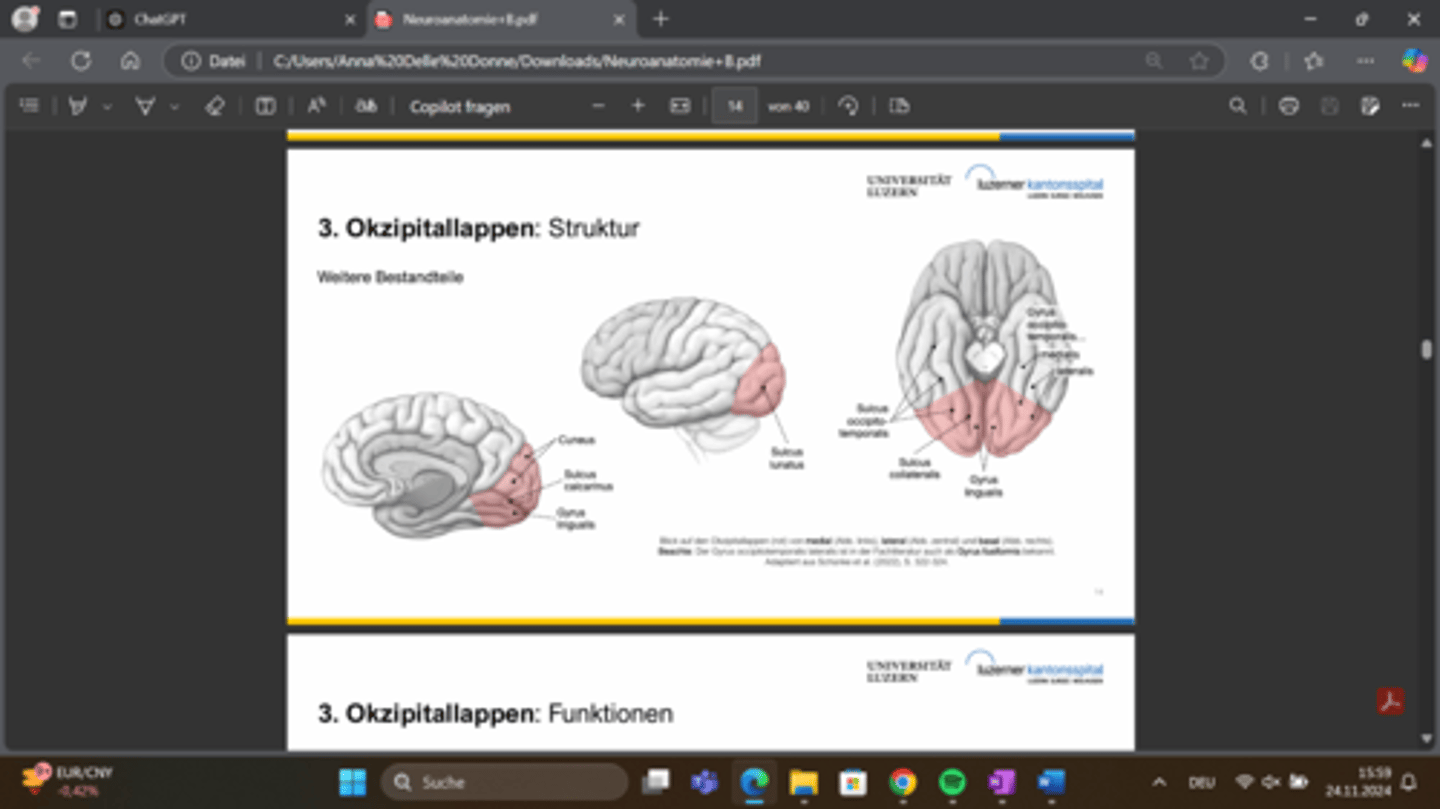Expand the highlight color dropdown arrow
This screenshot has width=1440, height=809.
coord(107,106)
